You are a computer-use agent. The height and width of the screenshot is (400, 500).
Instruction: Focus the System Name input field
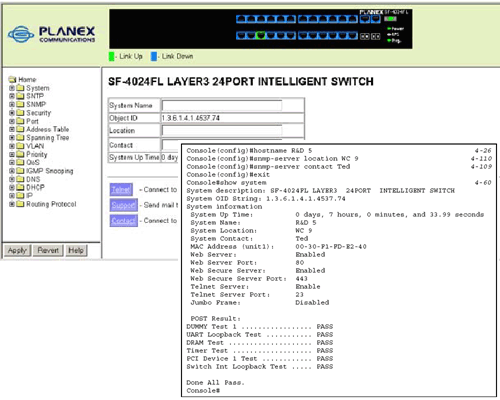[x=222, y=106]
